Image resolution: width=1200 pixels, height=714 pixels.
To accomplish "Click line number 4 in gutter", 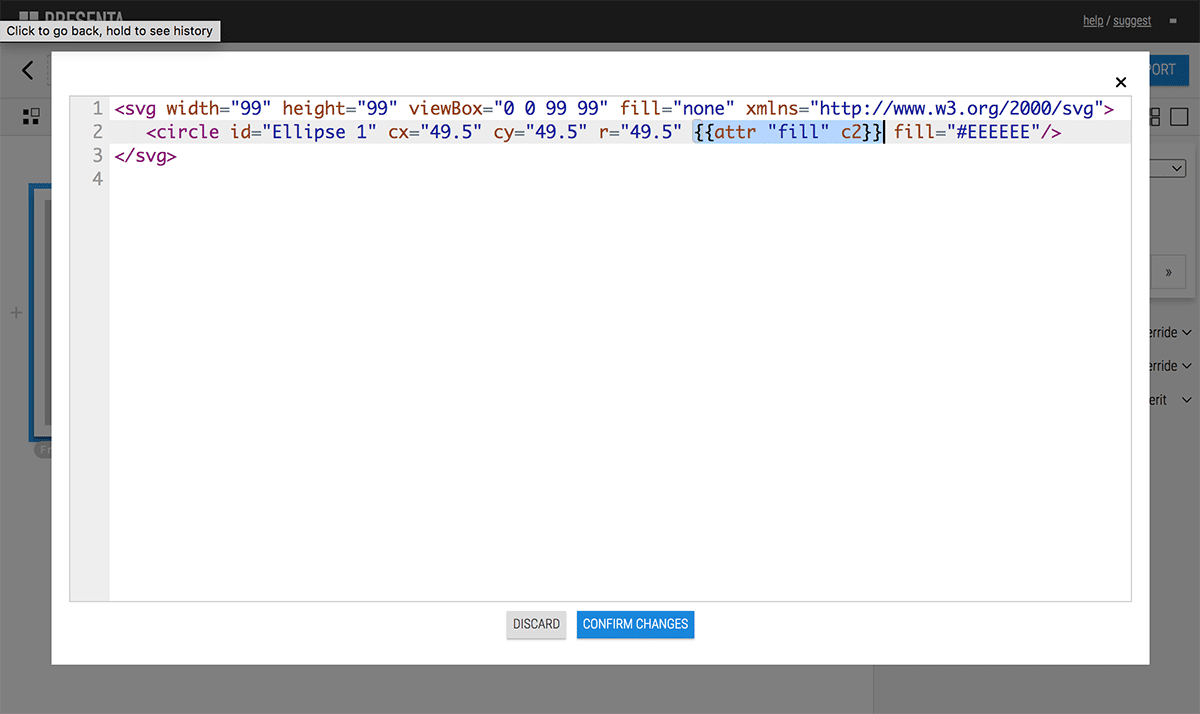I will point(97,180).
